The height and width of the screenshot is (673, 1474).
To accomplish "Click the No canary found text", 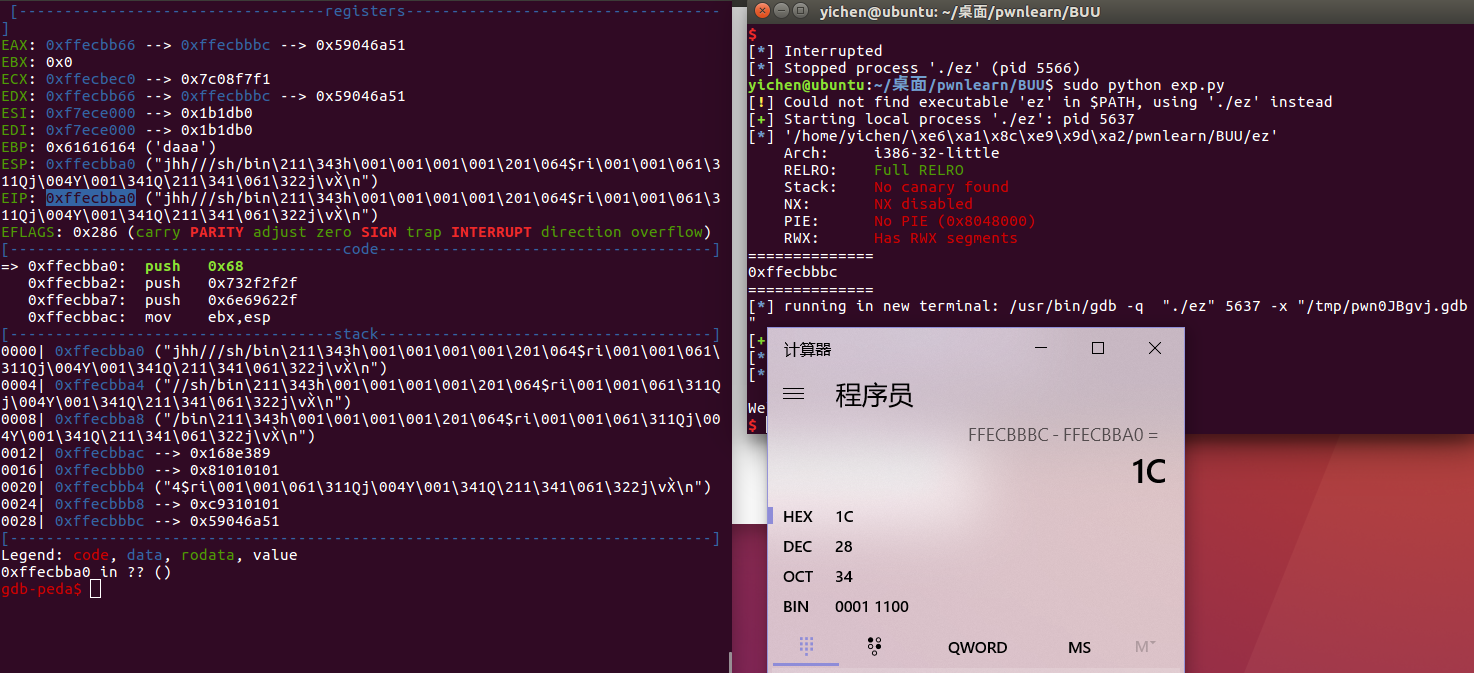I will [941, 187].
